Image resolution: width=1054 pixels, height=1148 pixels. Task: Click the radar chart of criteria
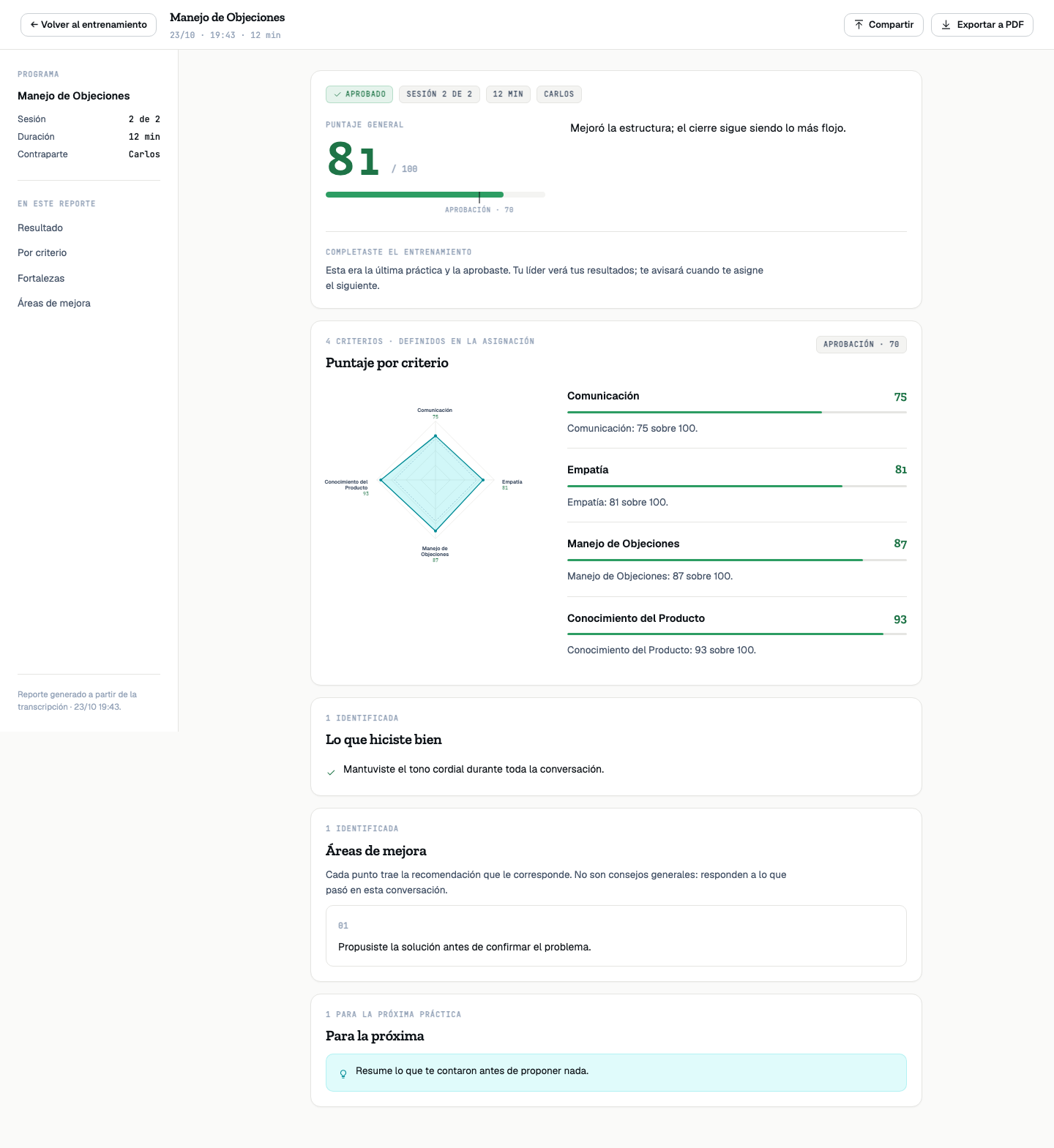(435, 484)
